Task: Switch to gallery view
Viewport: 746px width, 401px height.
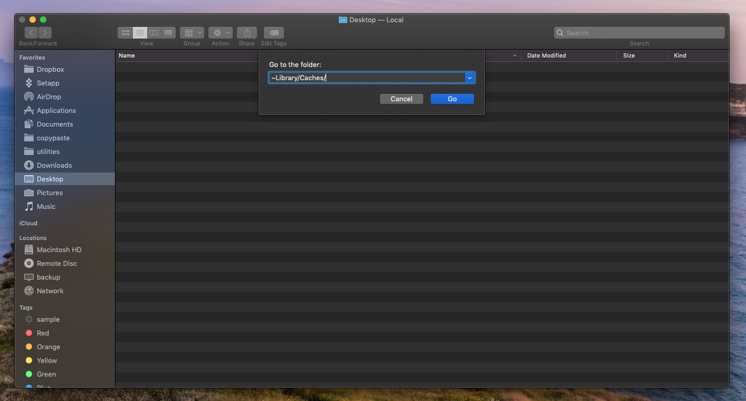Action: point(168,33)
